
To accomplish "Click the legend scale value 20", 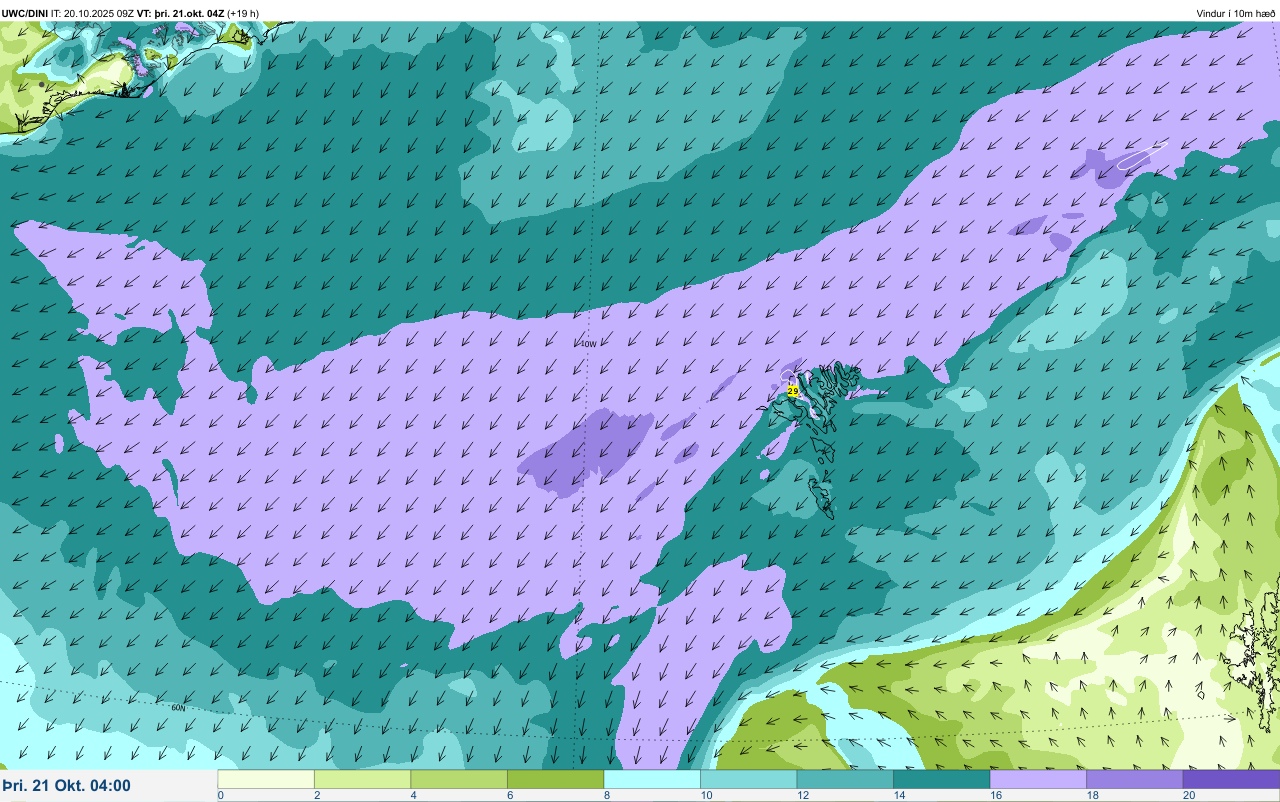I will coord(1188,795).
